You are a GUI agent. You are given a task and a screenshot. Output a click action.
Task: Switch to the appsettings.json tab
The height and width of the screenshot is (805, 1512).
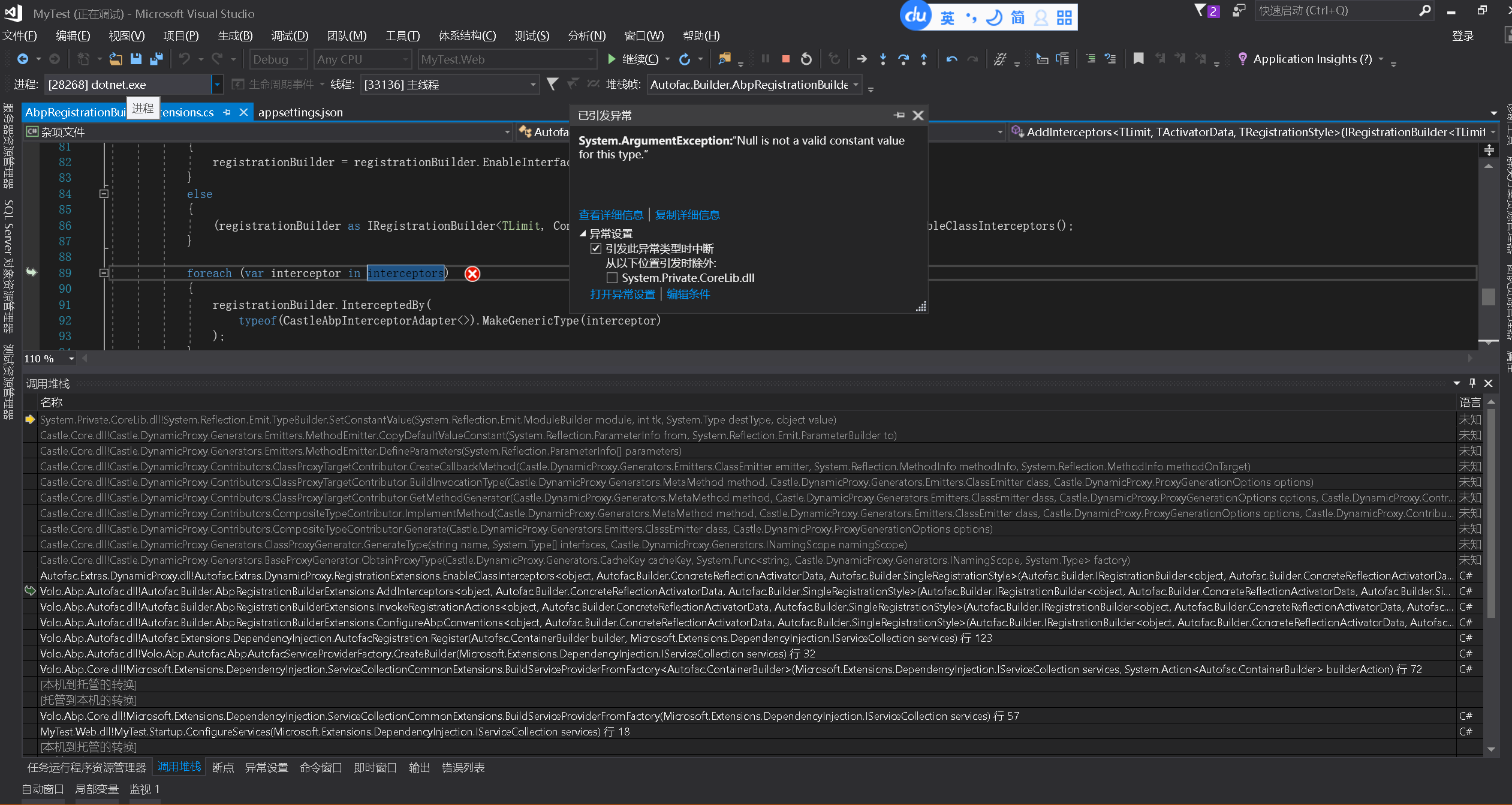(300, 112)
